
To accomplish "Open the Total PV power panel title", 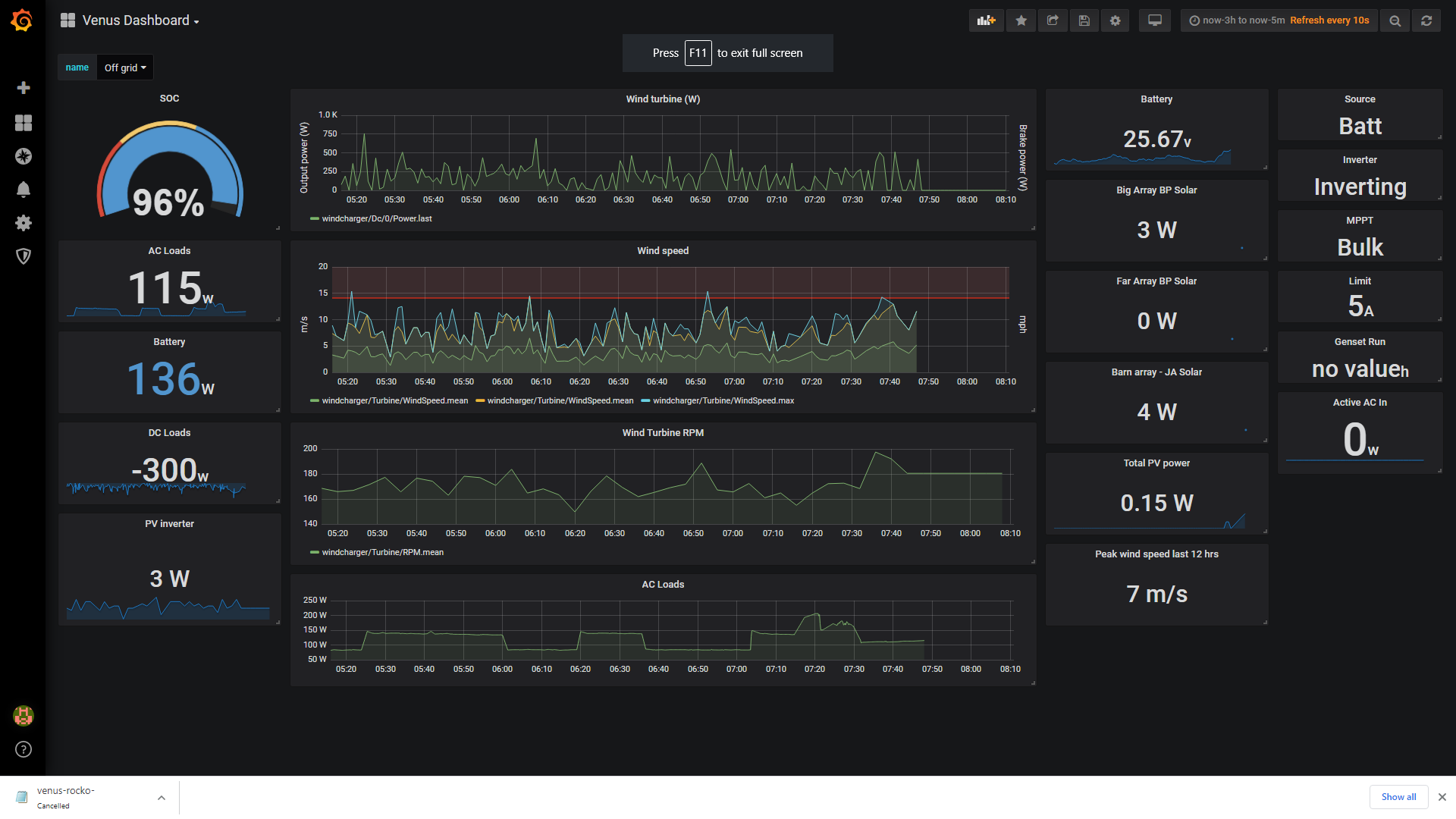I will point(1156,463).
